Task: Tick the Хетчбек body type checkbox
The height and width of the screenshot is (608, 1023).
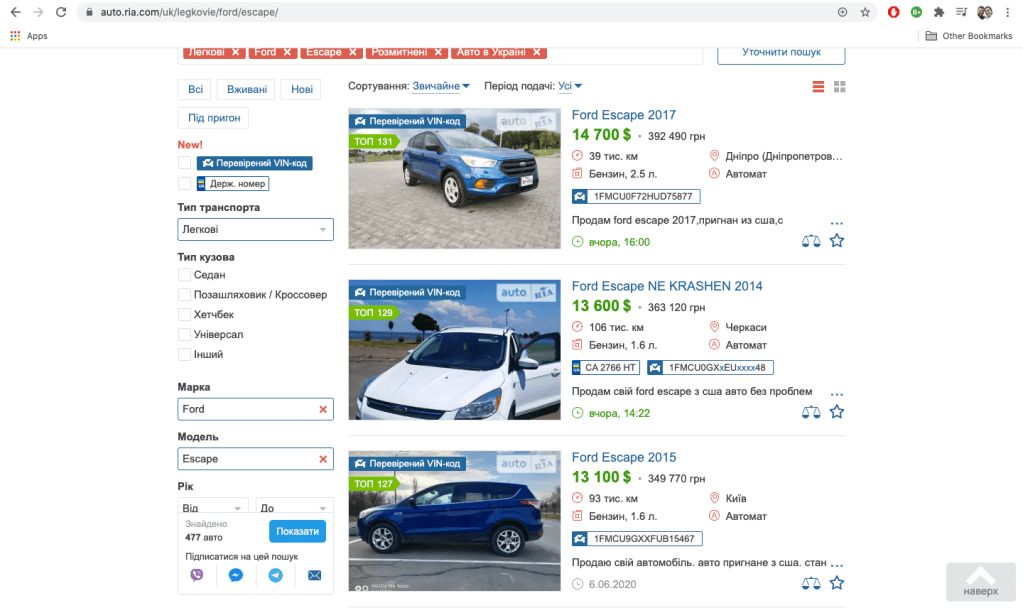Action: tap(184, 315)
